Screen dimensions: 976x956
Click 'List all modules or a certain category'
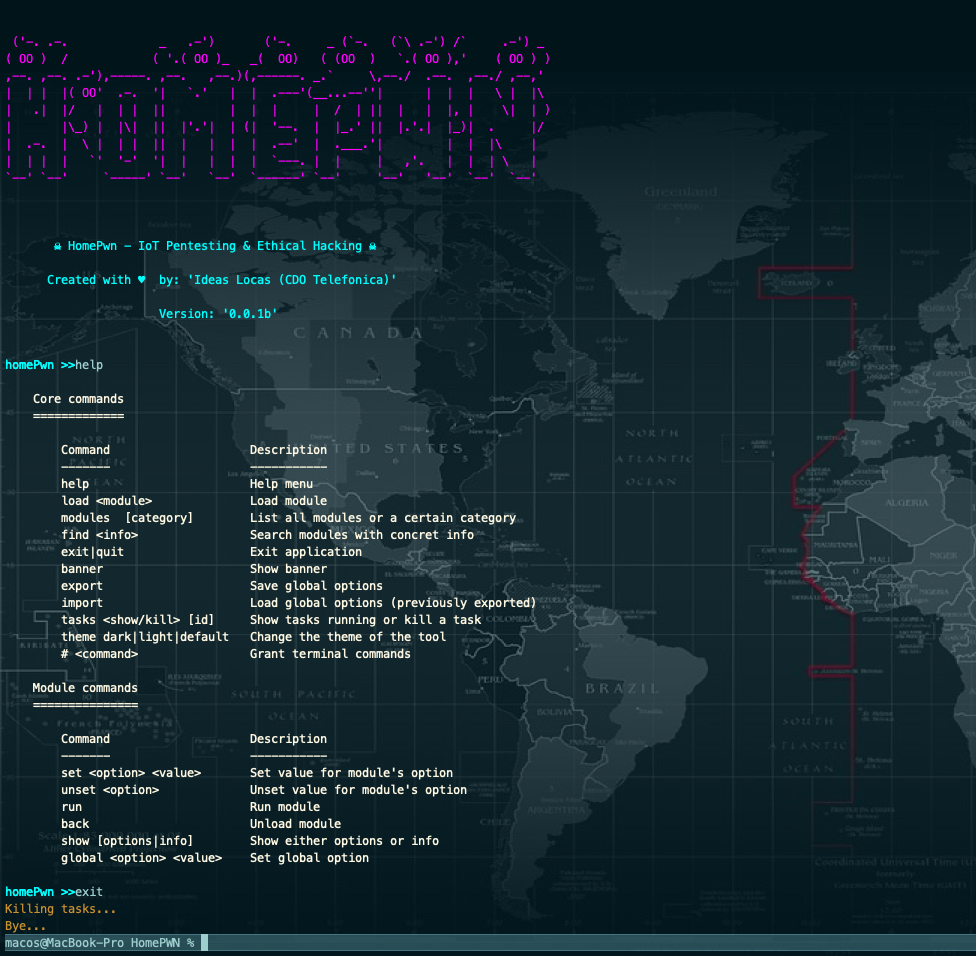[383, 518]
